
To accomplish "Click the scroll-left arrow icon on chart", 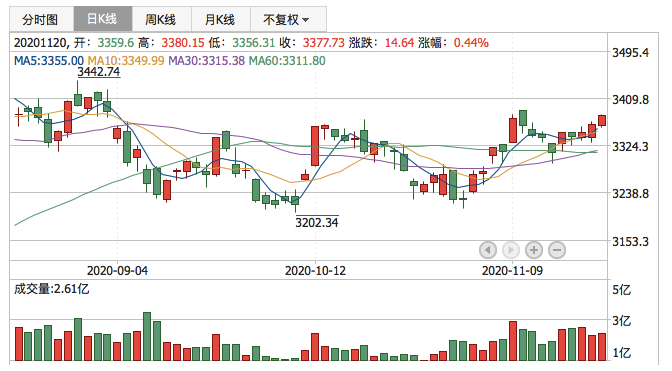I will [488, 250].
